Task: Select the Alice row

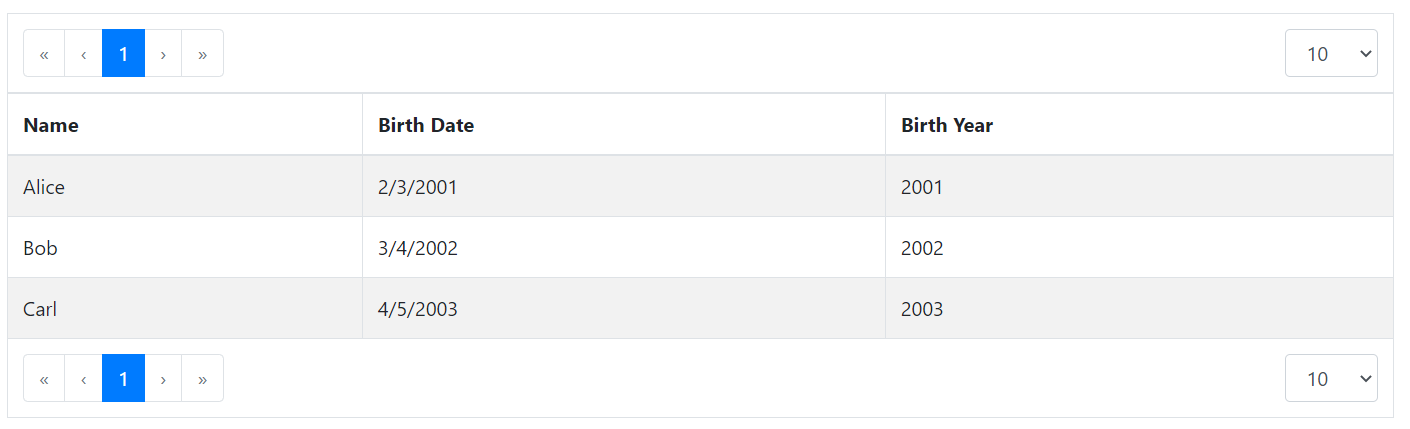Action: point(700,187)
